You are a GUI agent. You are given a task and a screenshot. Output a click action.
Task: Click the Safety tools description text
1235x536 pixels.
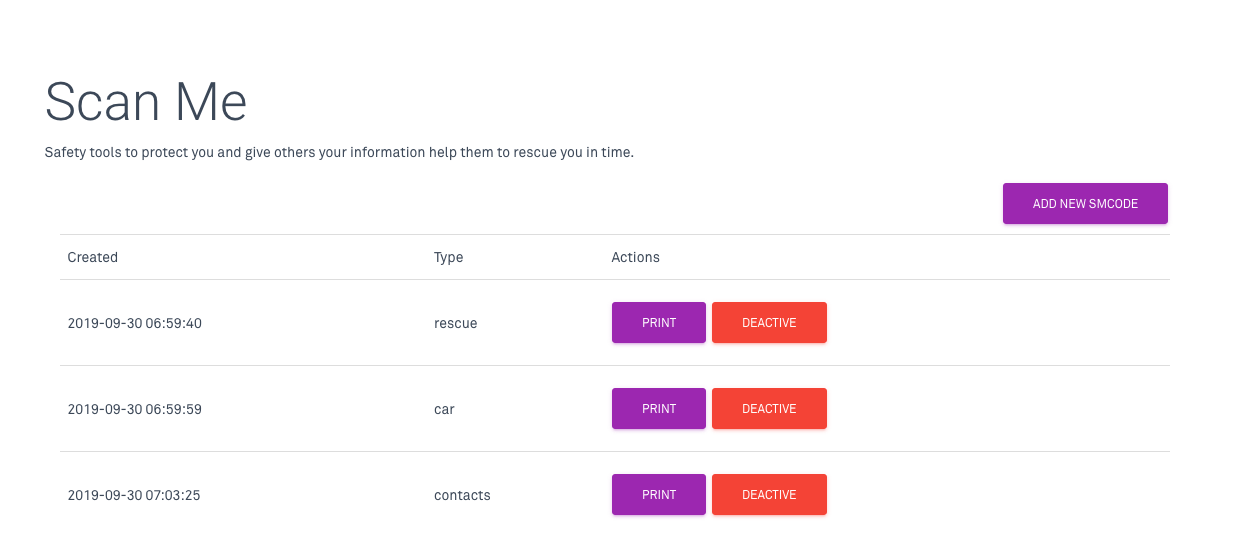coord(339,153)
